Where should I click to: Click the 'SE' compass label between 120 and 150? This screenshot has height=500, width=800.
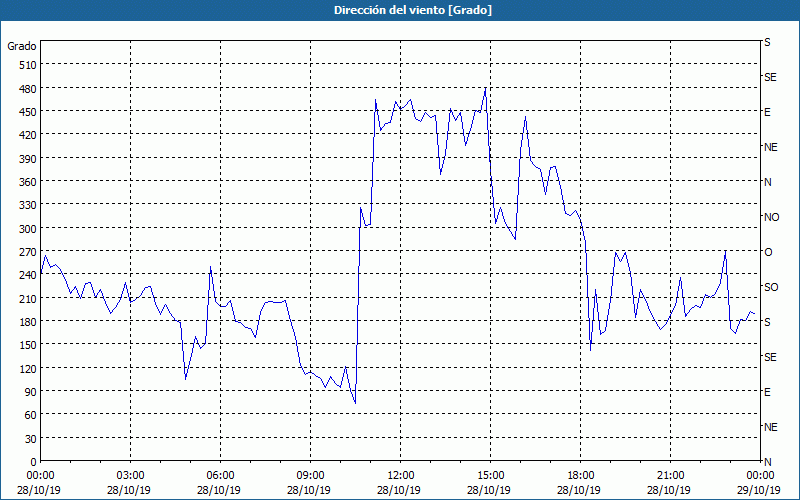(770, 357)
